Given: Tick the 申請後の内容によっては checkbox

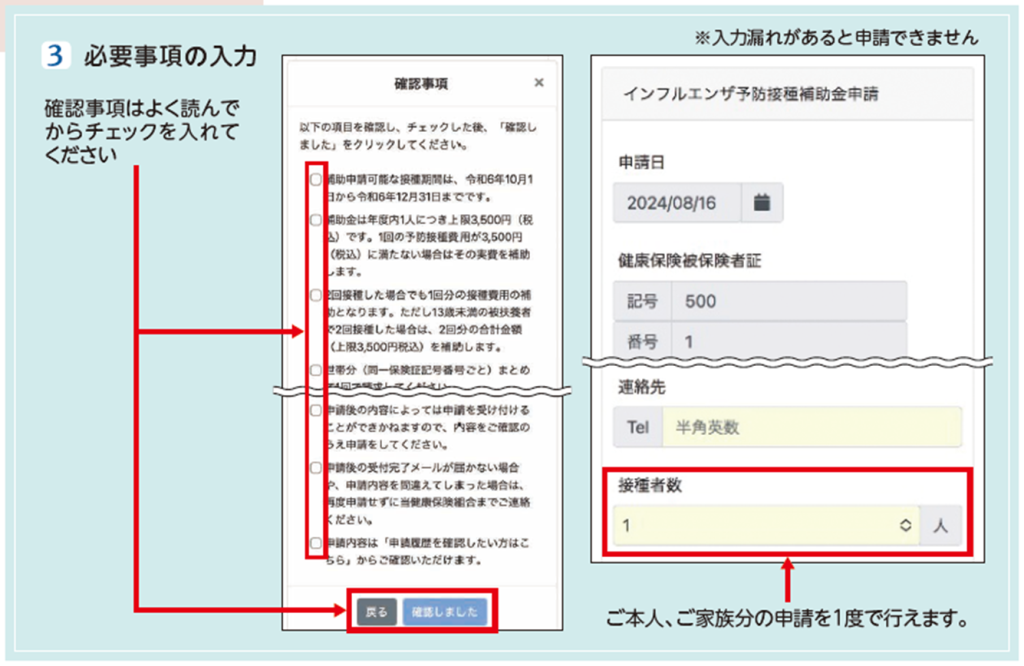Looking at the screenshot, I should pos(316,410).
